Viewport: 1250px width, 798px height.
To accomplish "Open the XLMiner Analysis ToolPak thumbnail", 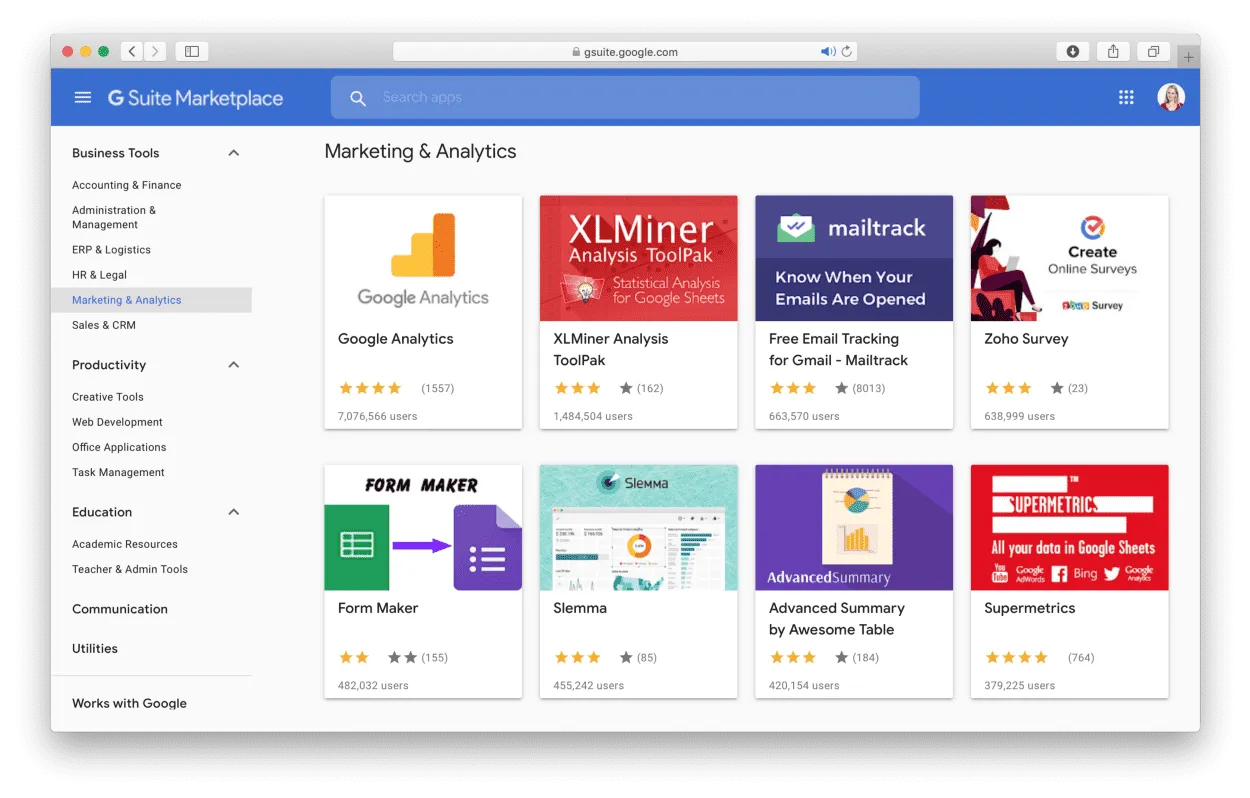I will [639, 258].
